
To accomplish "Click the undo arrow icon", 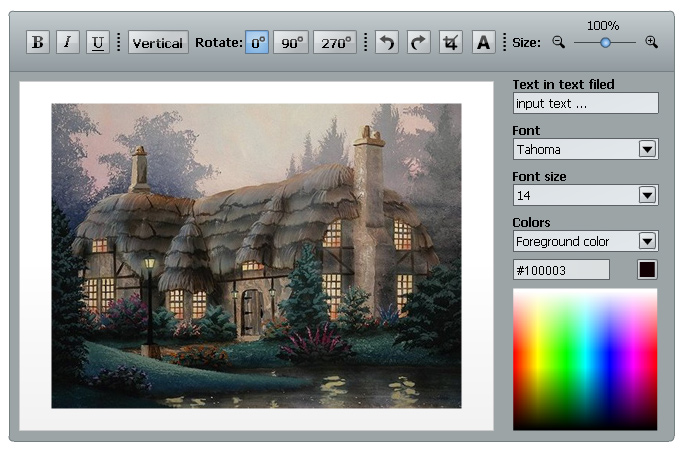I will point(387,42).
